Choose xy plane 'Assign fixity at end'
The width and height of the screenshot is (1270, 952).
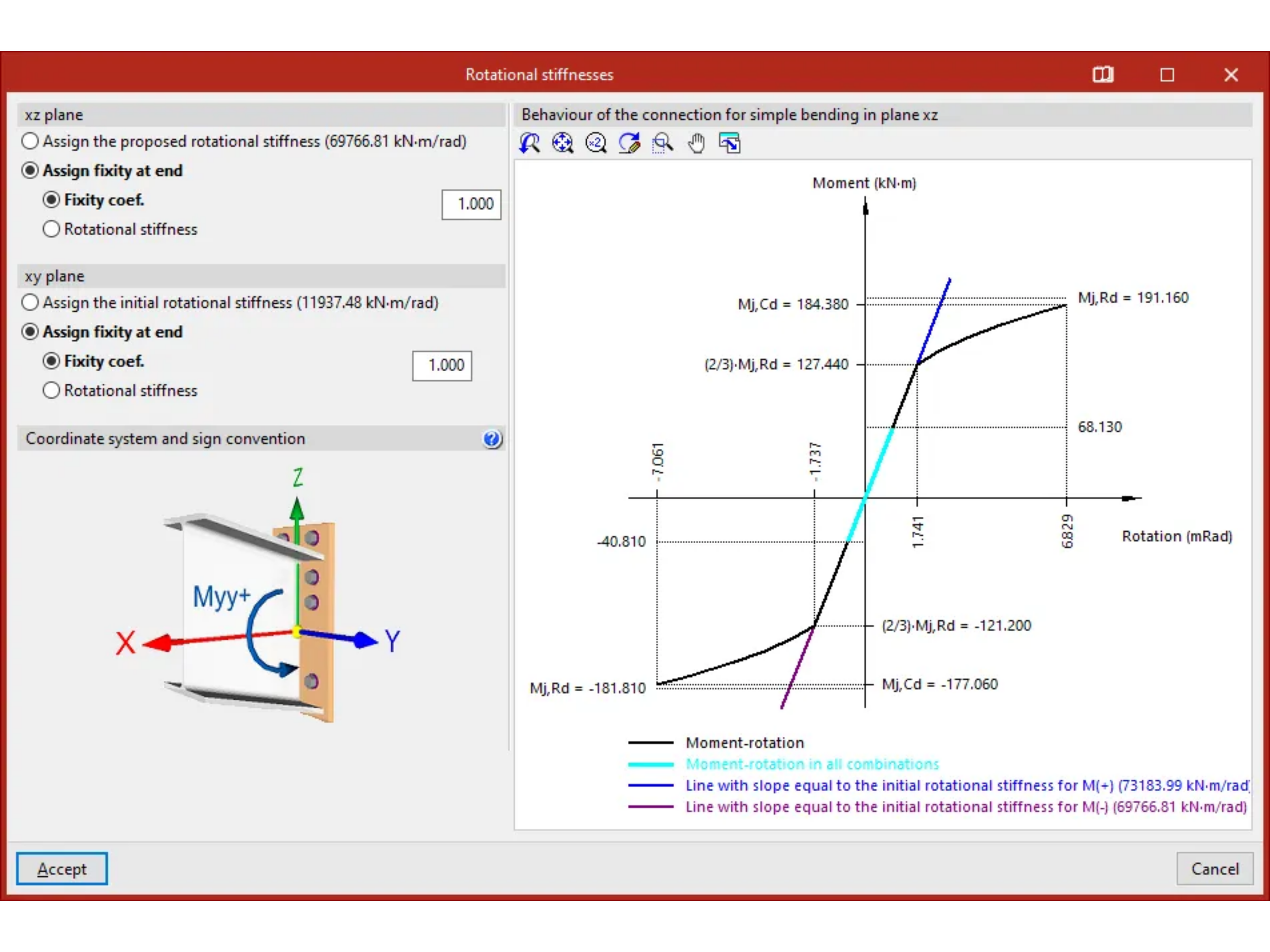[x=30, y=332]
